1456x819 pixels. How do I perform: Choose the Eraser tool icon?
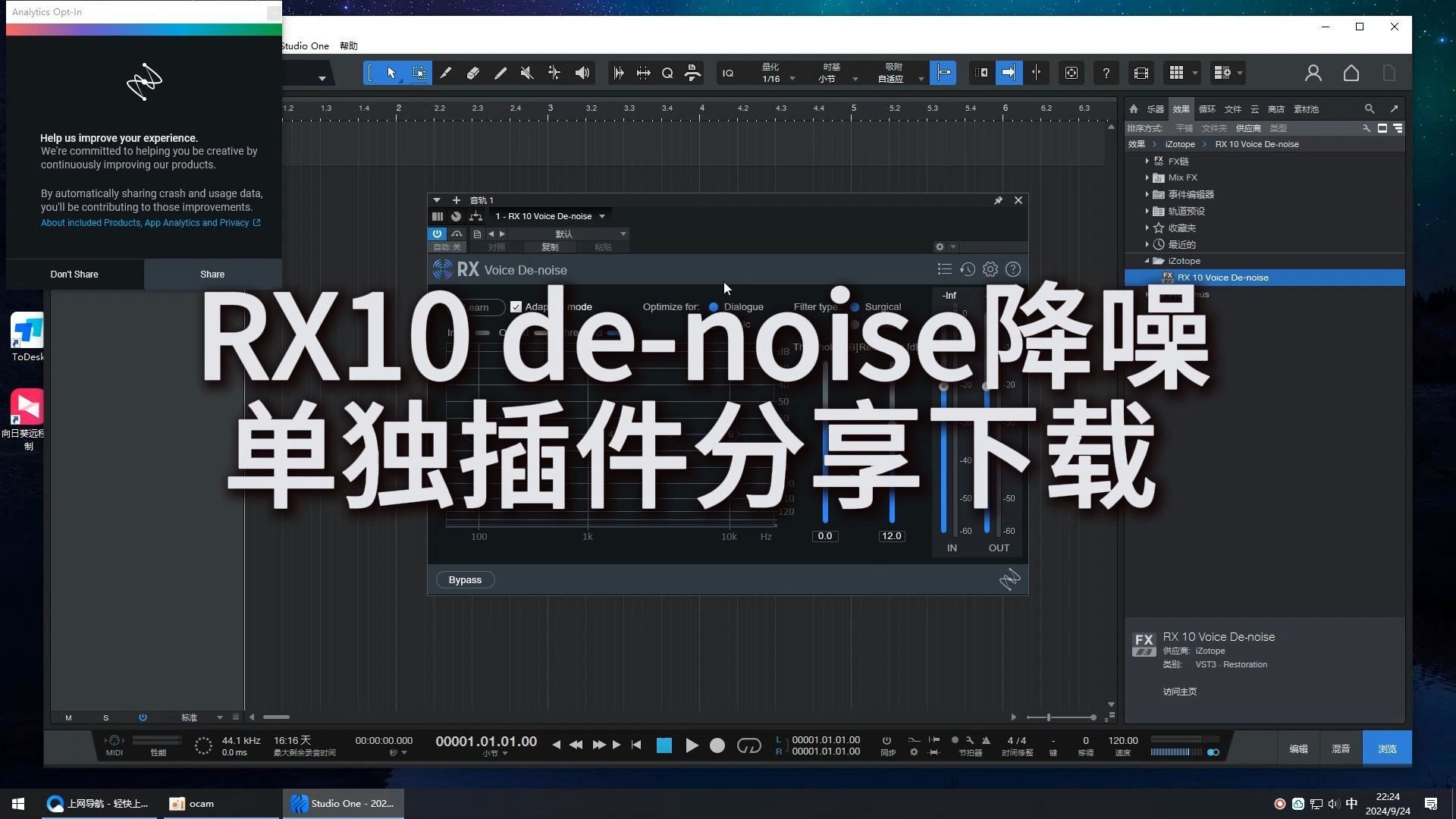[x=472, y=73]
